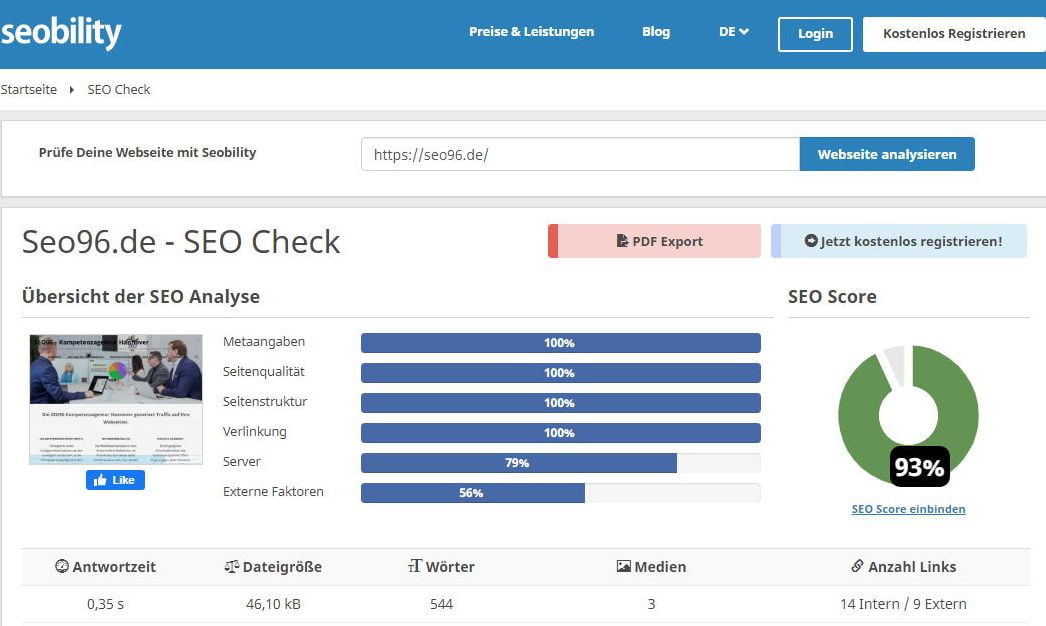This screenshot has height=626, width=1046.
Task: Click the image icon beside Medien
Action: (x=624, y=567)
